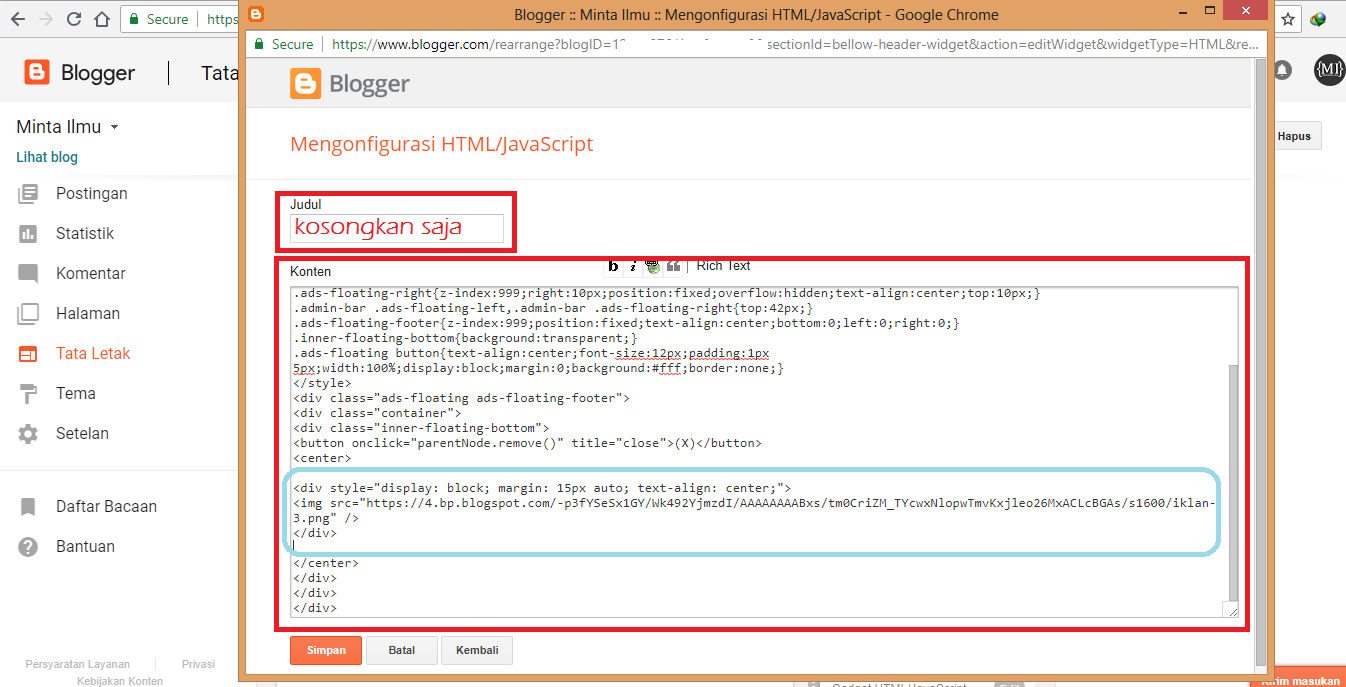
Task: Open Daftar Bacaan in the sidebar
Action: click(106, 506)
